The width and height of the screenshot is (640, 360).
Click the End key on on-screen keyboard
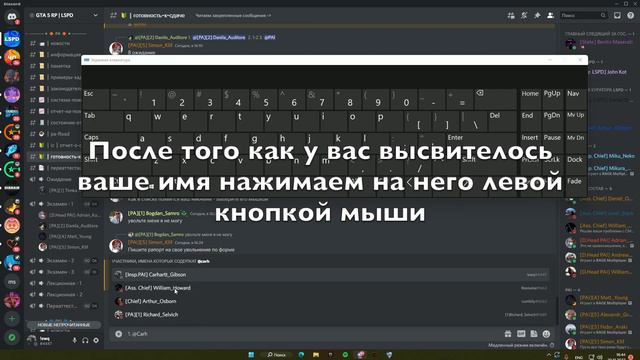[x=530, y=121]
